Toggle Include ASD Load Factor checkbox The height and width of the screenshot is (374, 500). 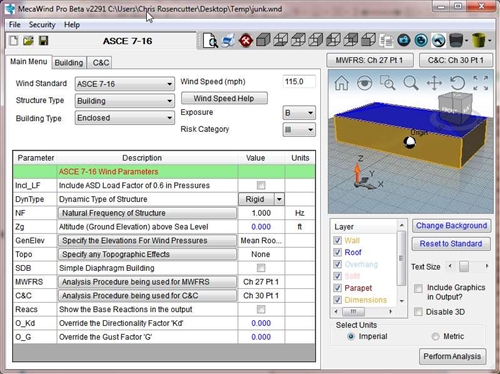point(261,185)
